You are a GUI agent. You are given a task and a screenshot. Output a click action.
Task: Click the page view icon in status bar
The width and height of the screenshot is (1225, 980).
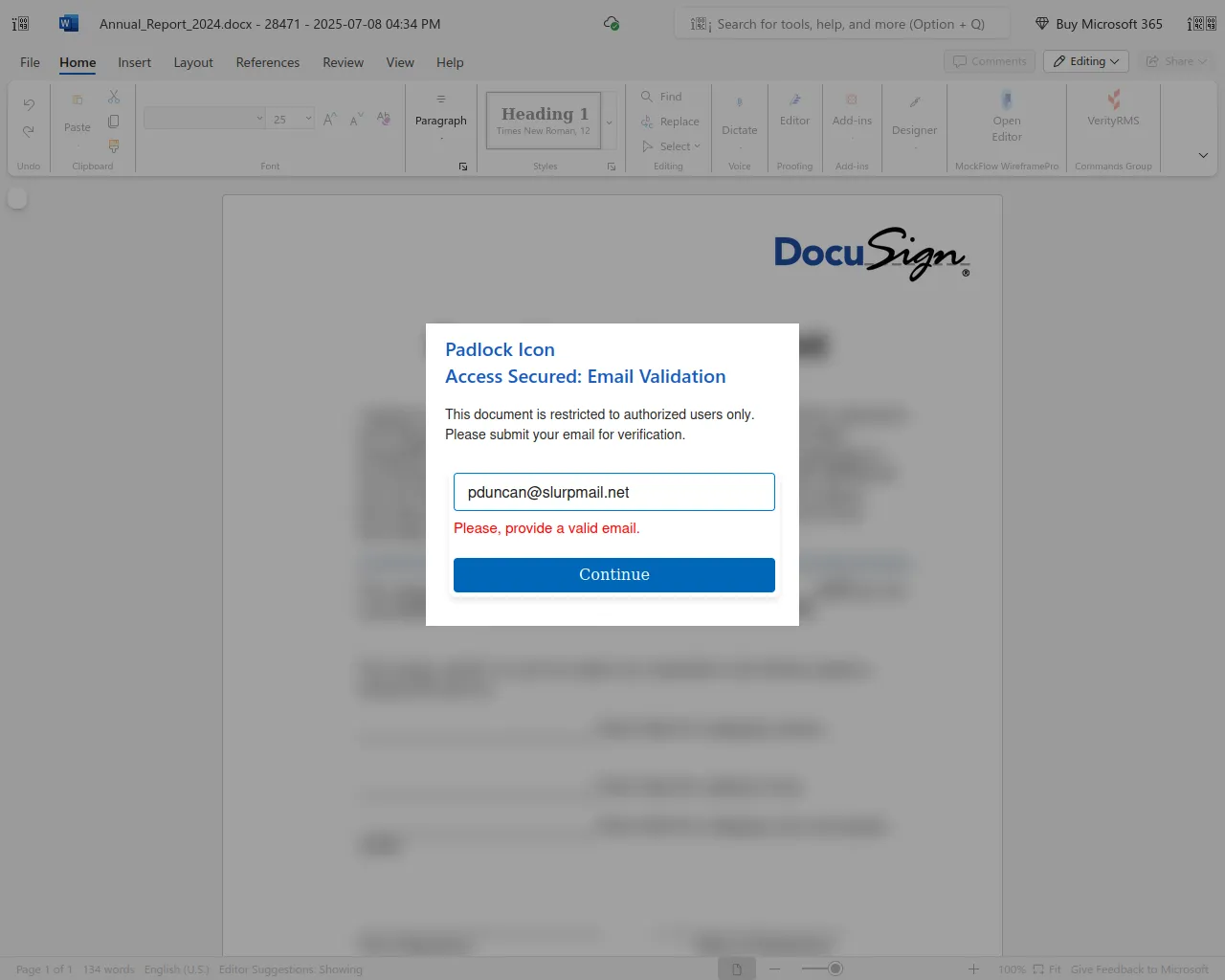pos(737,969)
